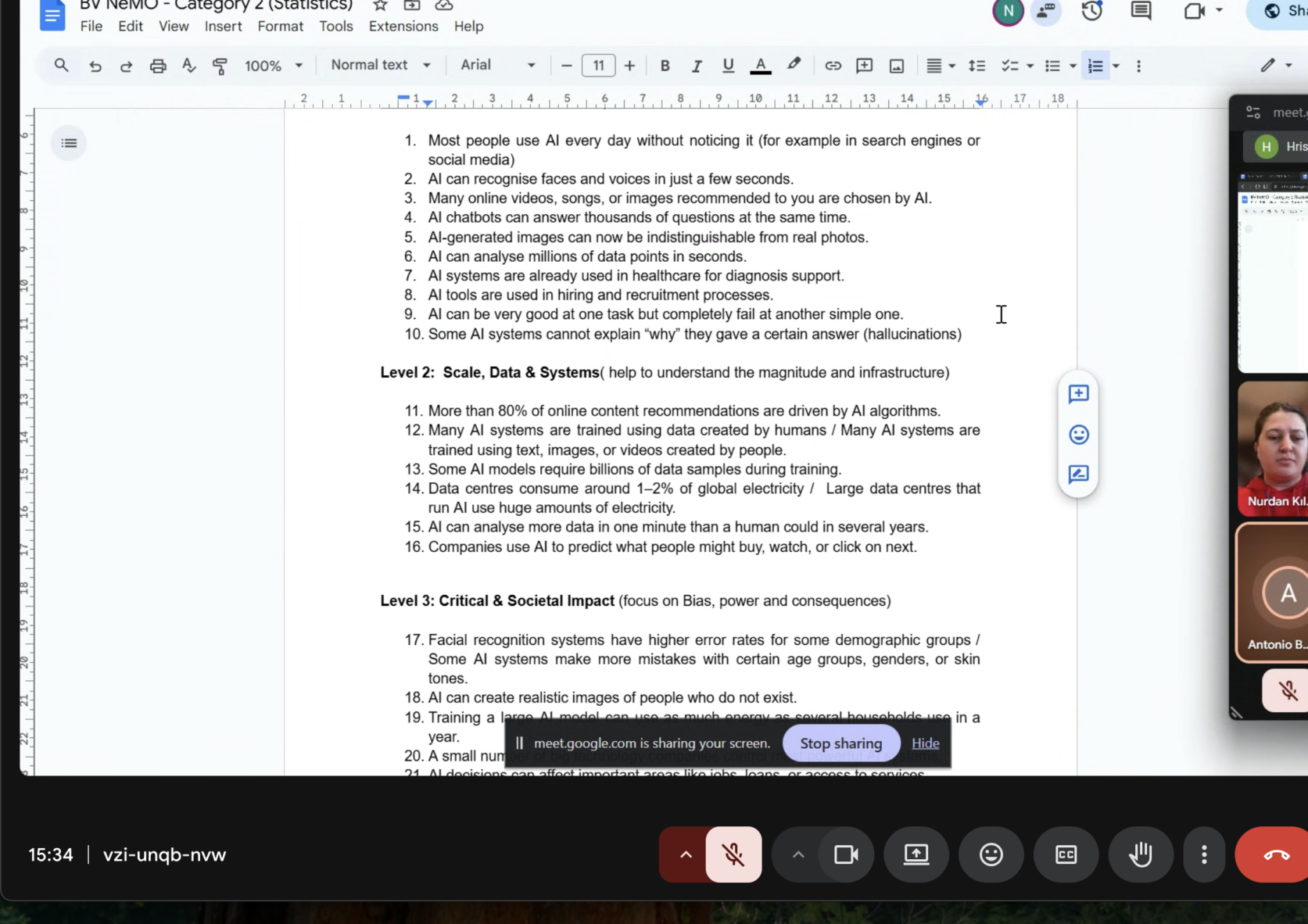Open the document outline panel icon

coord(69,143)
